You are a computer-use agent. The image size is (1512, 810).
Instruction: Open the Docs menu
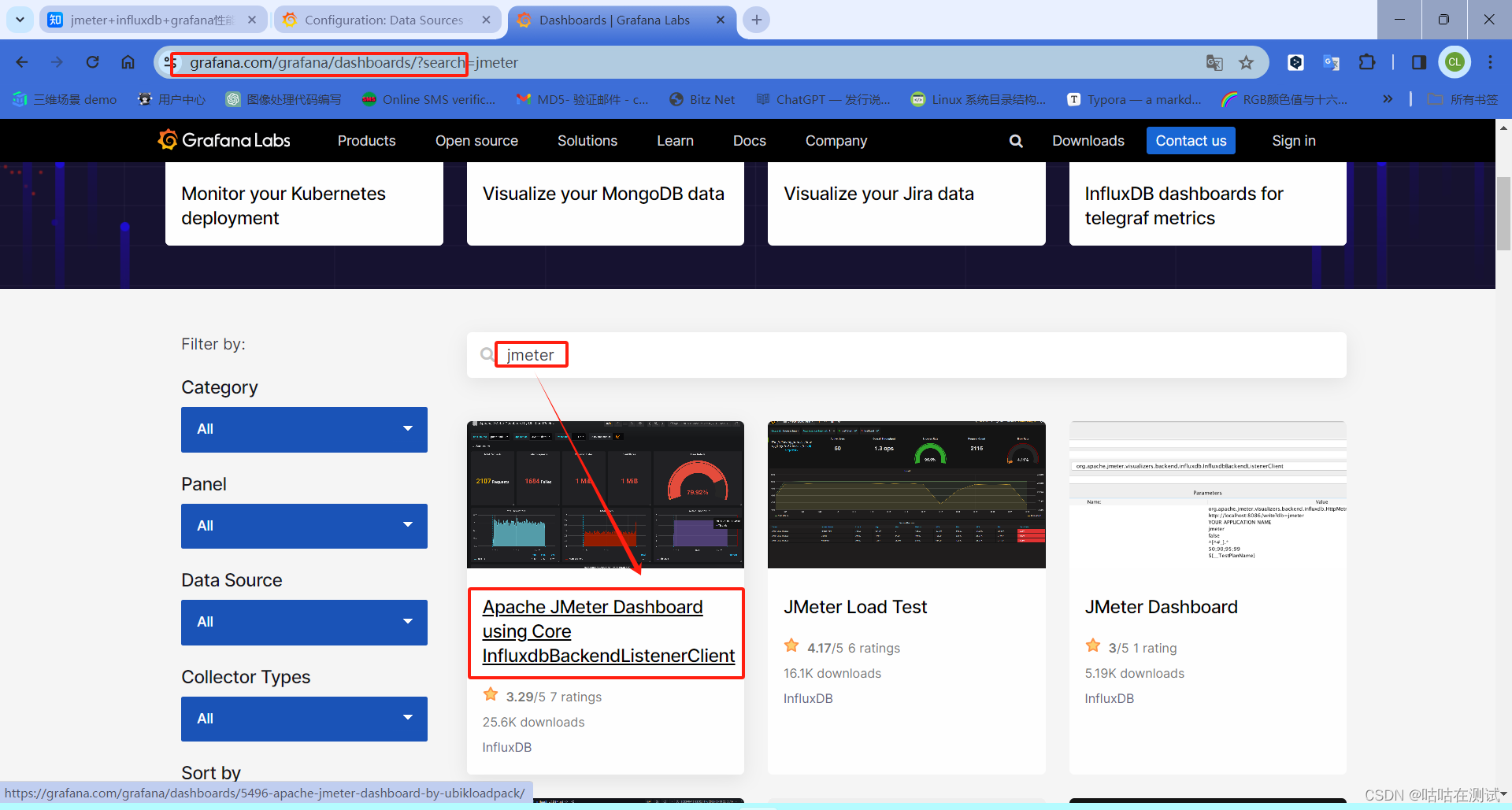(x=749, y=141)
